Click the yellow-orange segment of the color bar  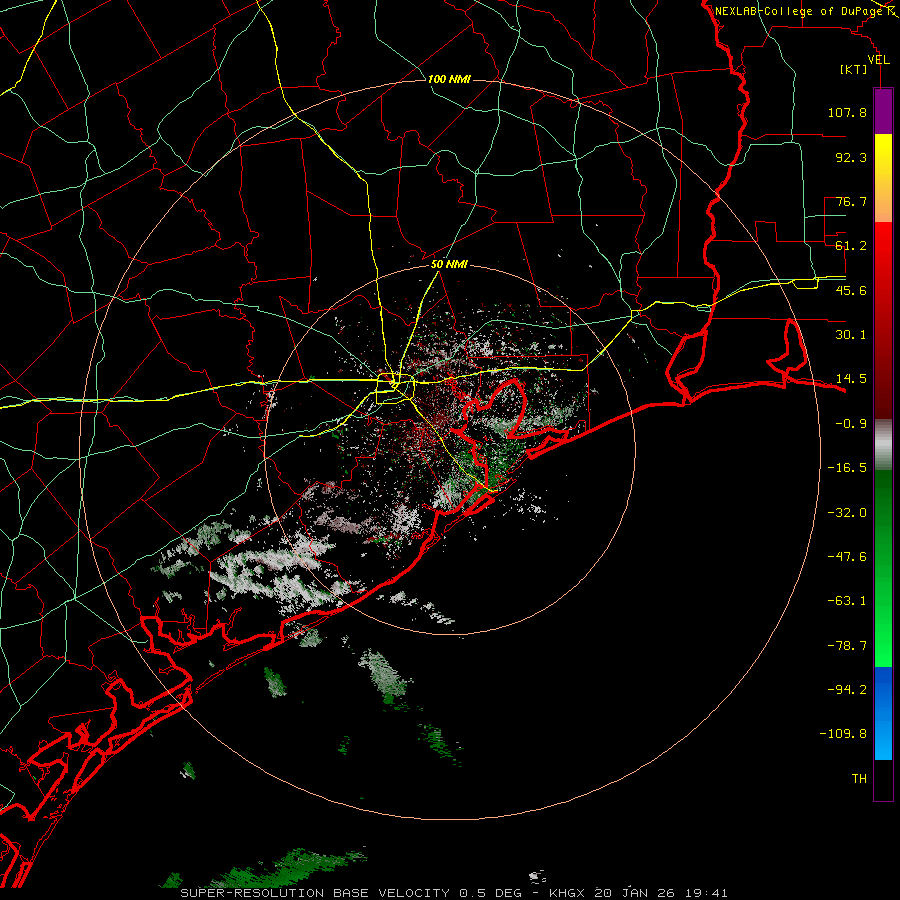(x=883, y=178)
